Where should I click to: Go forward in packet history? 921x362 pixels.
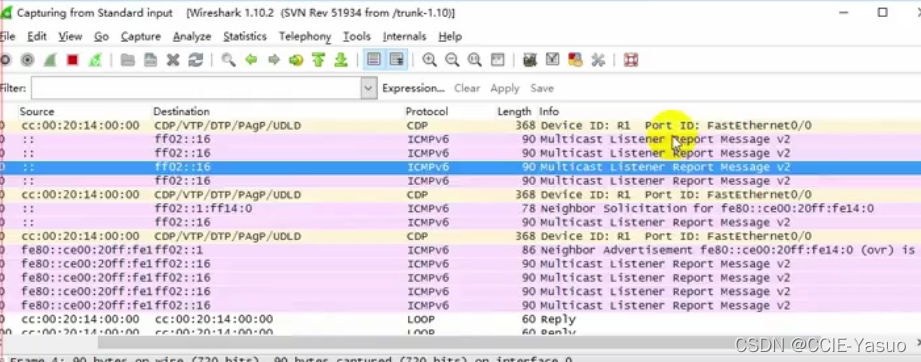pos(274,60)
